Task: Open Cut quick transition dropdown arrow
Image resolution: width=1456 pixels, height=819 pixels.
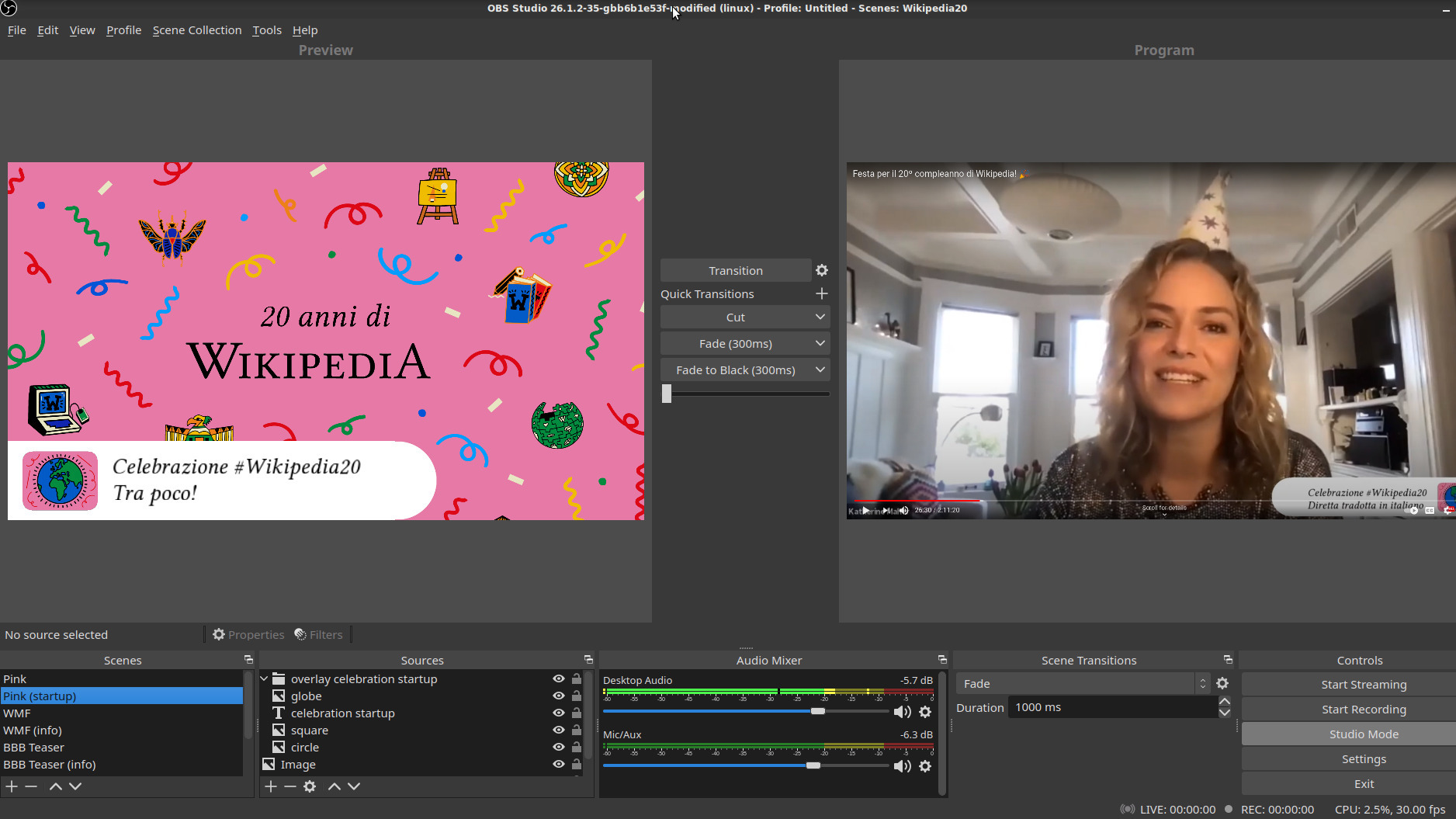Action: 820,317
